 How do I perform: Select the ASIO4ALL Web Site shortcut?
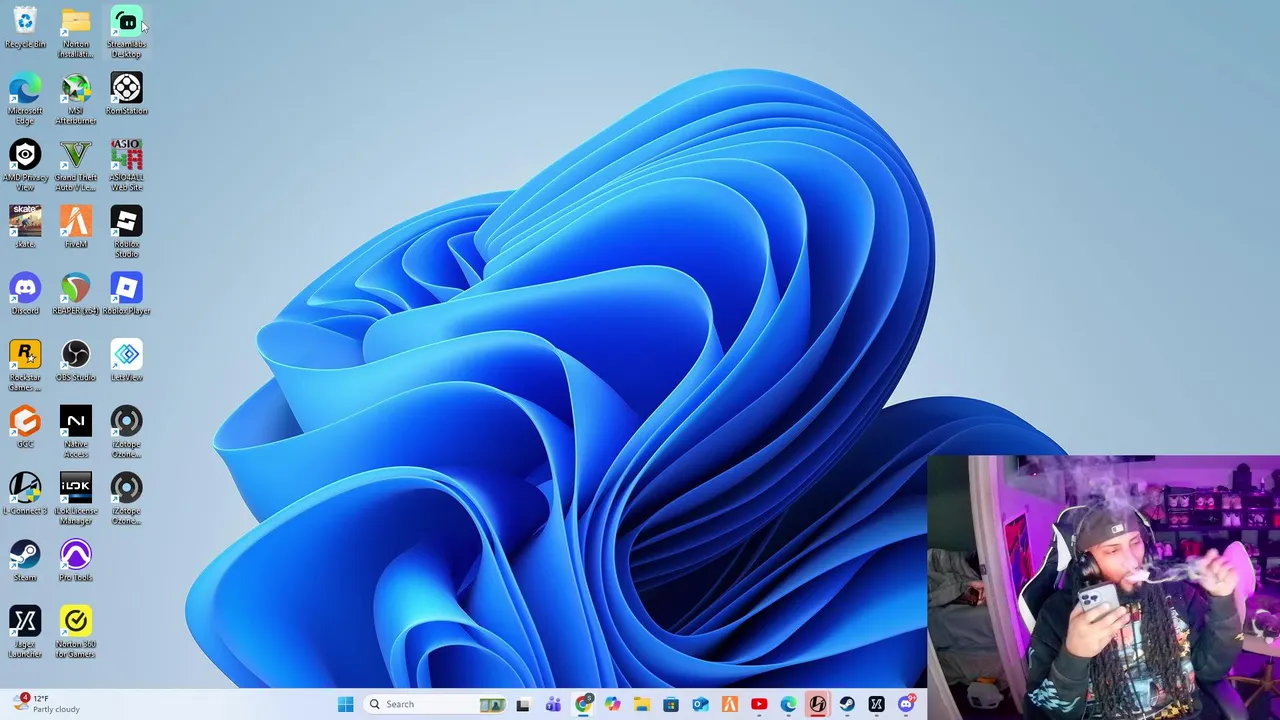point(126,165)
